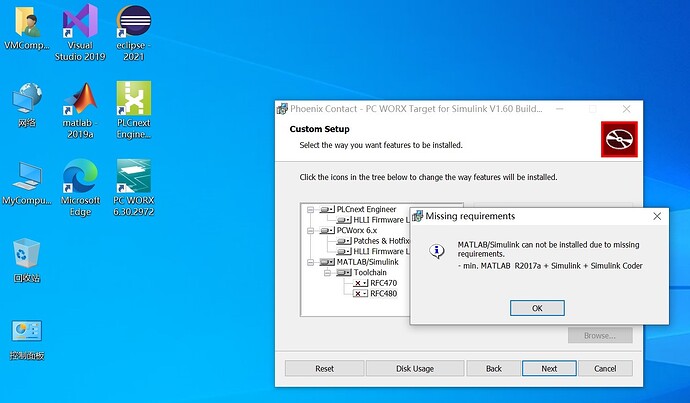Click the Reset button
690x403 pixels.
click(324, 369)
